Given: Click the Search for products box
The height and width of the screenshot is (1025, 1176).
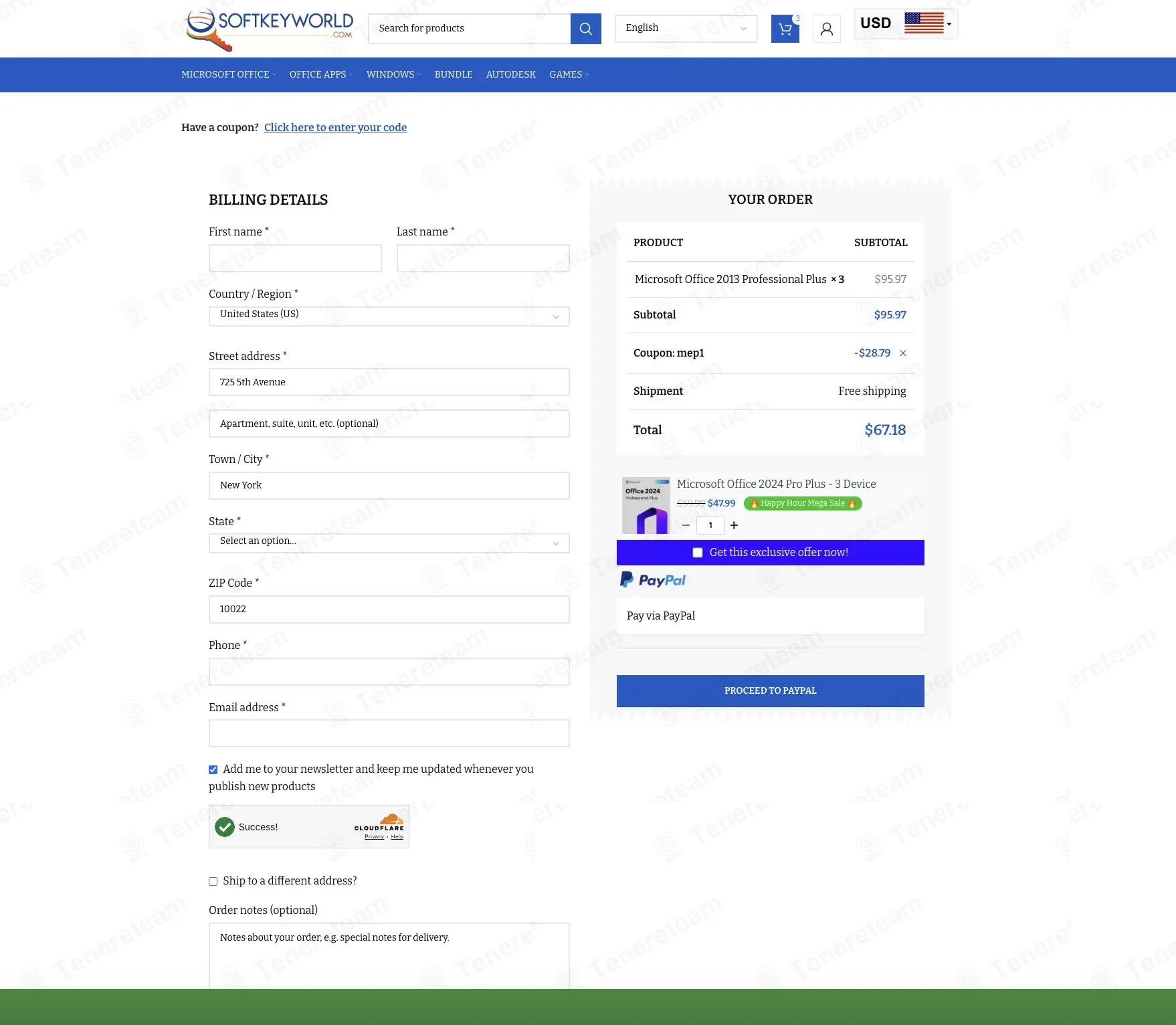Looking at the screenshot, I should 469,29.
